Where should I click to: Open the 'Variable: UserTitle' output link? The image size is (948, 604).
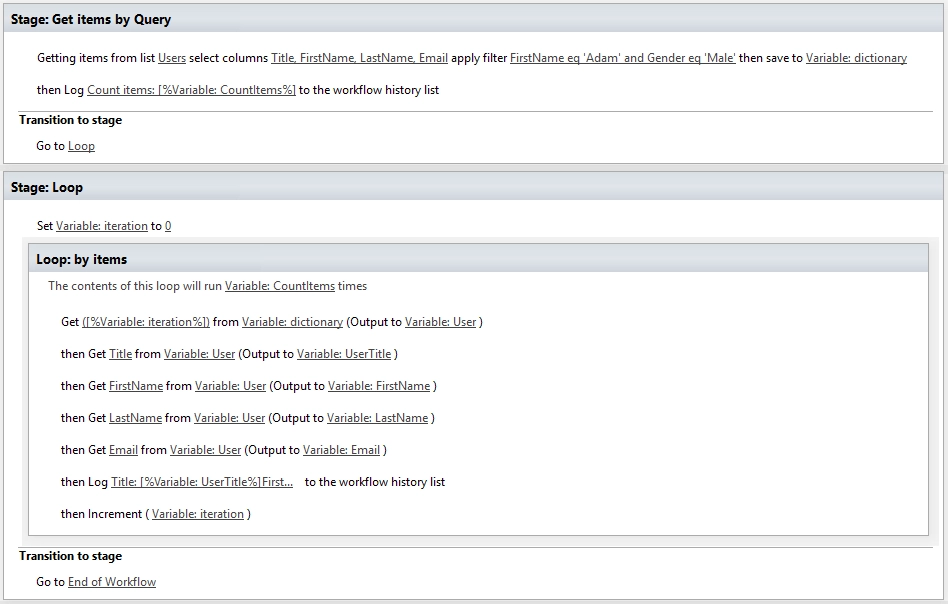344,354
